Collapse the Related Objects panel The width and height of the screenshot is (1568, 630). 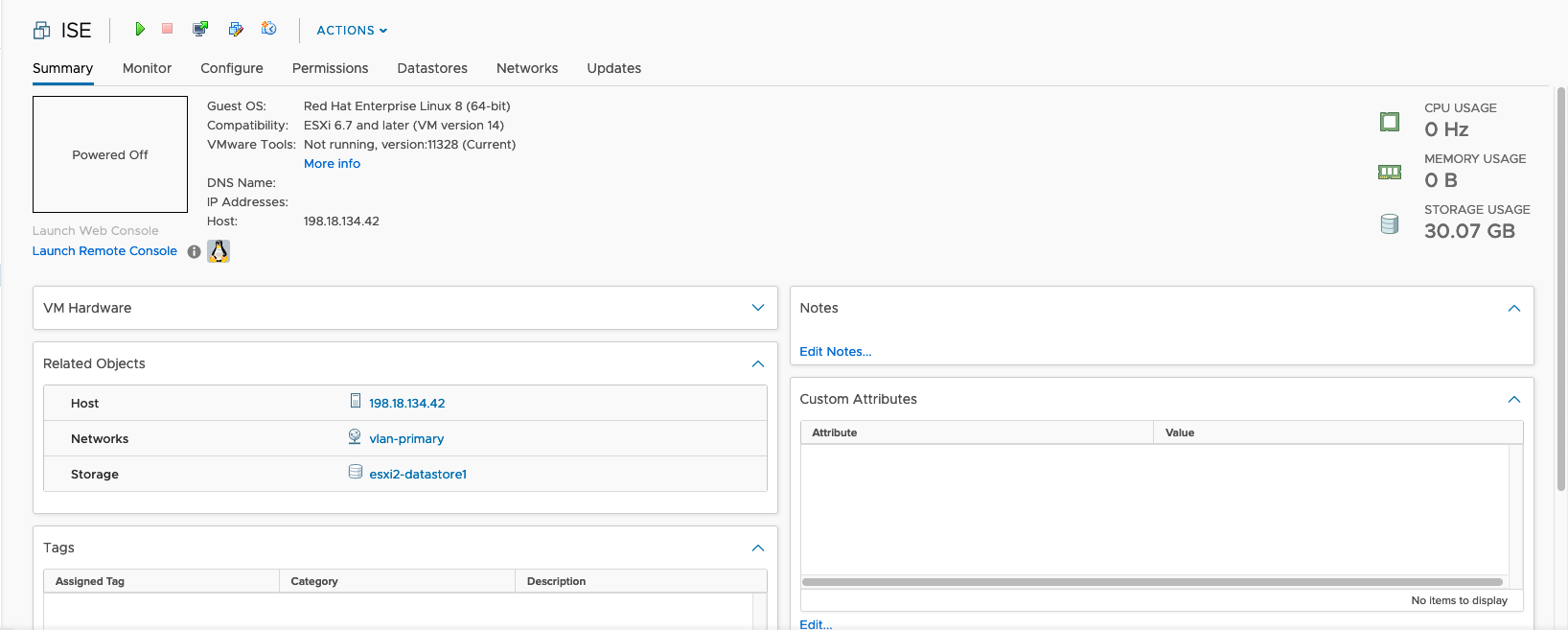757,363
